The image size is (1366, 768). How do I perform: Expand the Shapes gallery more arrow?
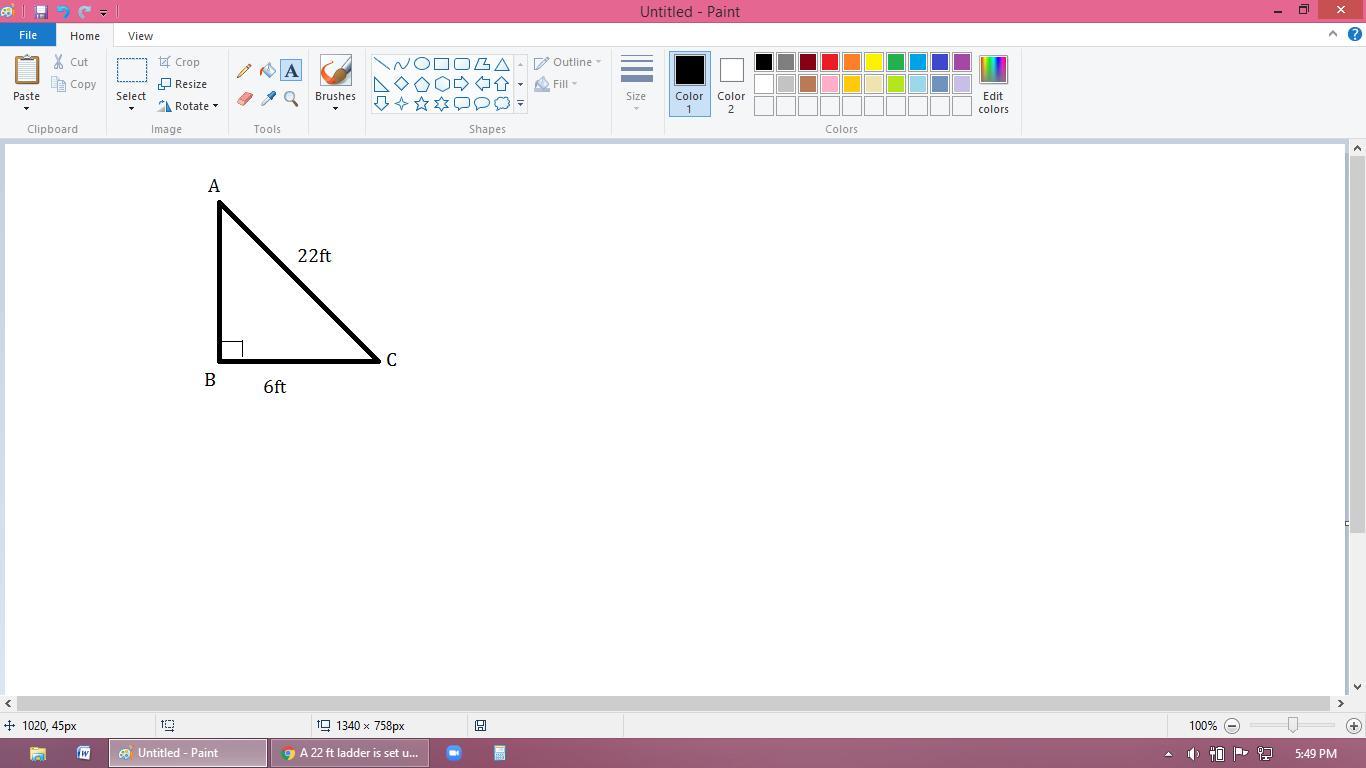(x=520, y=103)
